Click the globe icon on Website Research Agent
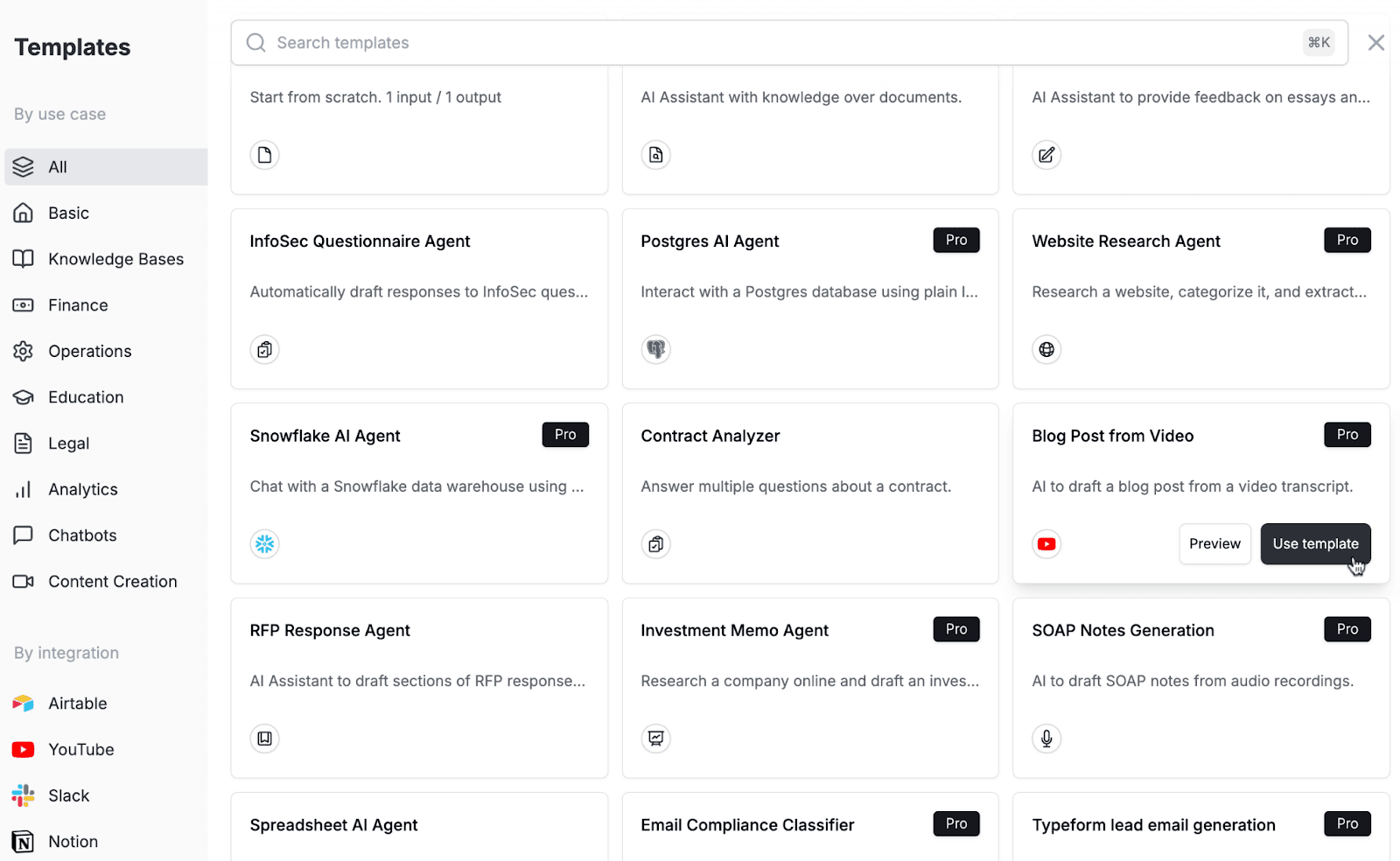Image resolution: width=1400 pixels, height=861 pixels. click(x=1046, y=349)
